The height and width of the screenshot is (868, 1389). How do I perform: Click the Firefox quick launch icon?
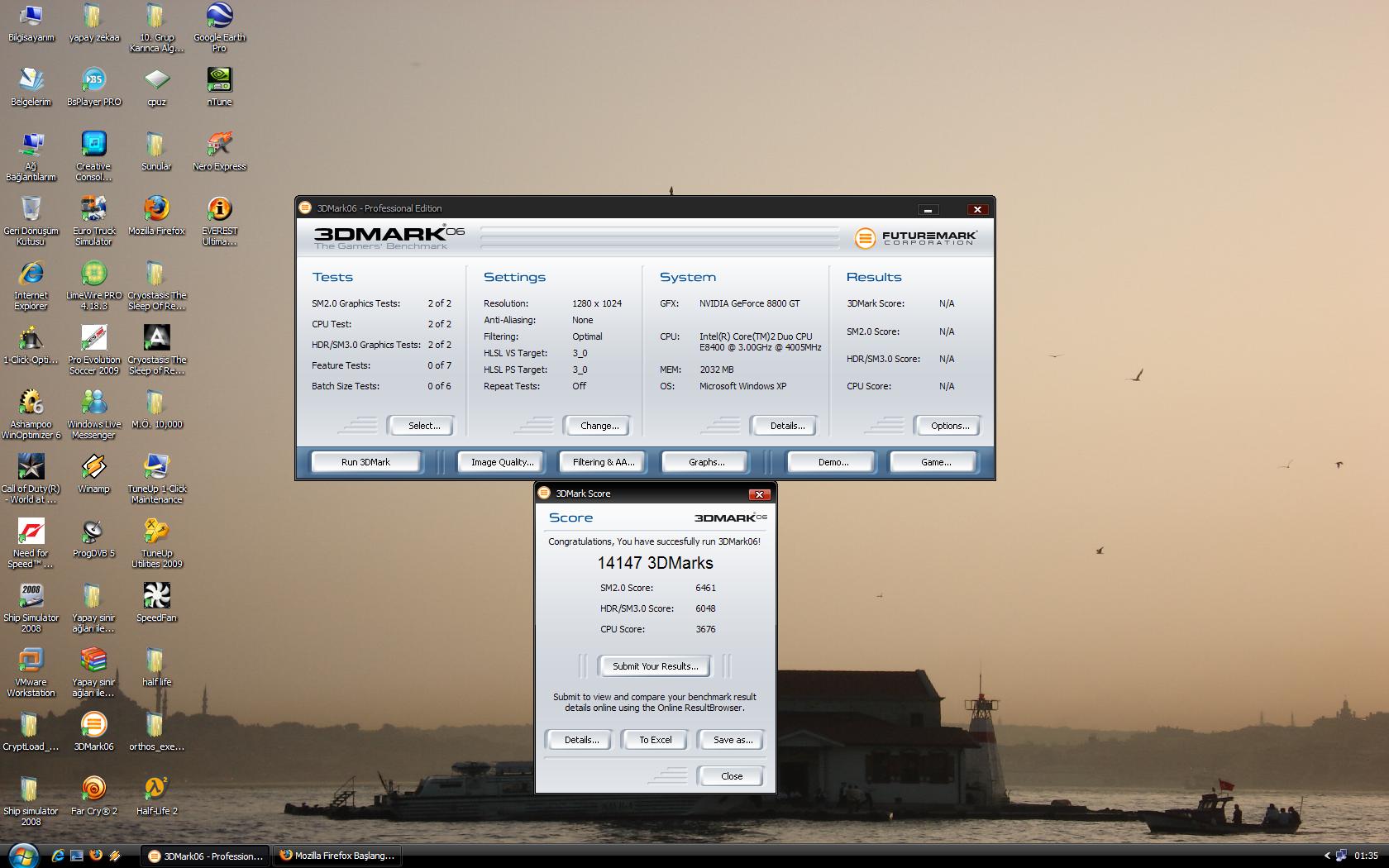[96, 856]
